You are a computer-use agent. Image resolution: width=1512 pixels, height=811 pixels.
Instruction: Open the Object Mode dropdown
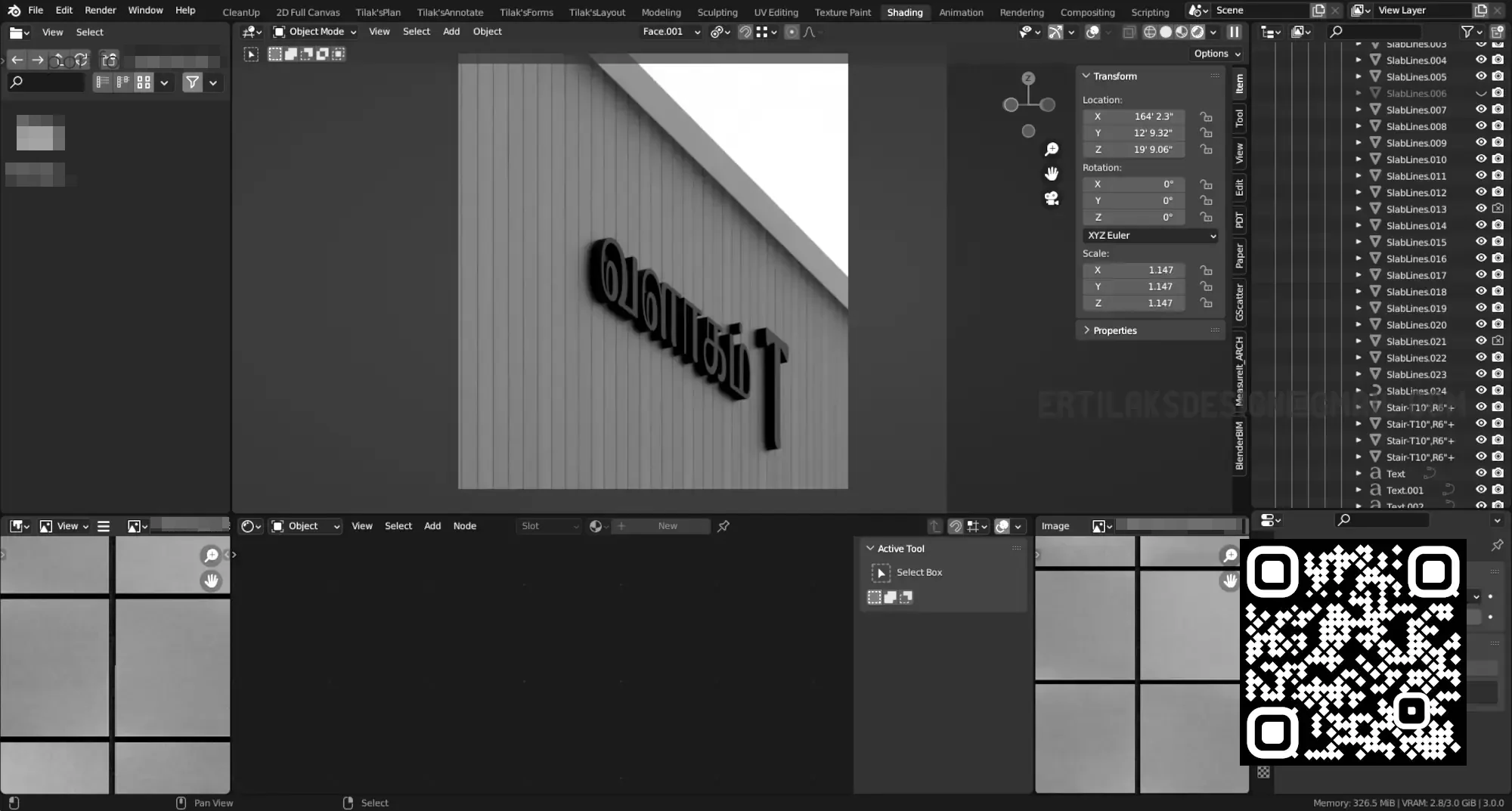[314, 32]
